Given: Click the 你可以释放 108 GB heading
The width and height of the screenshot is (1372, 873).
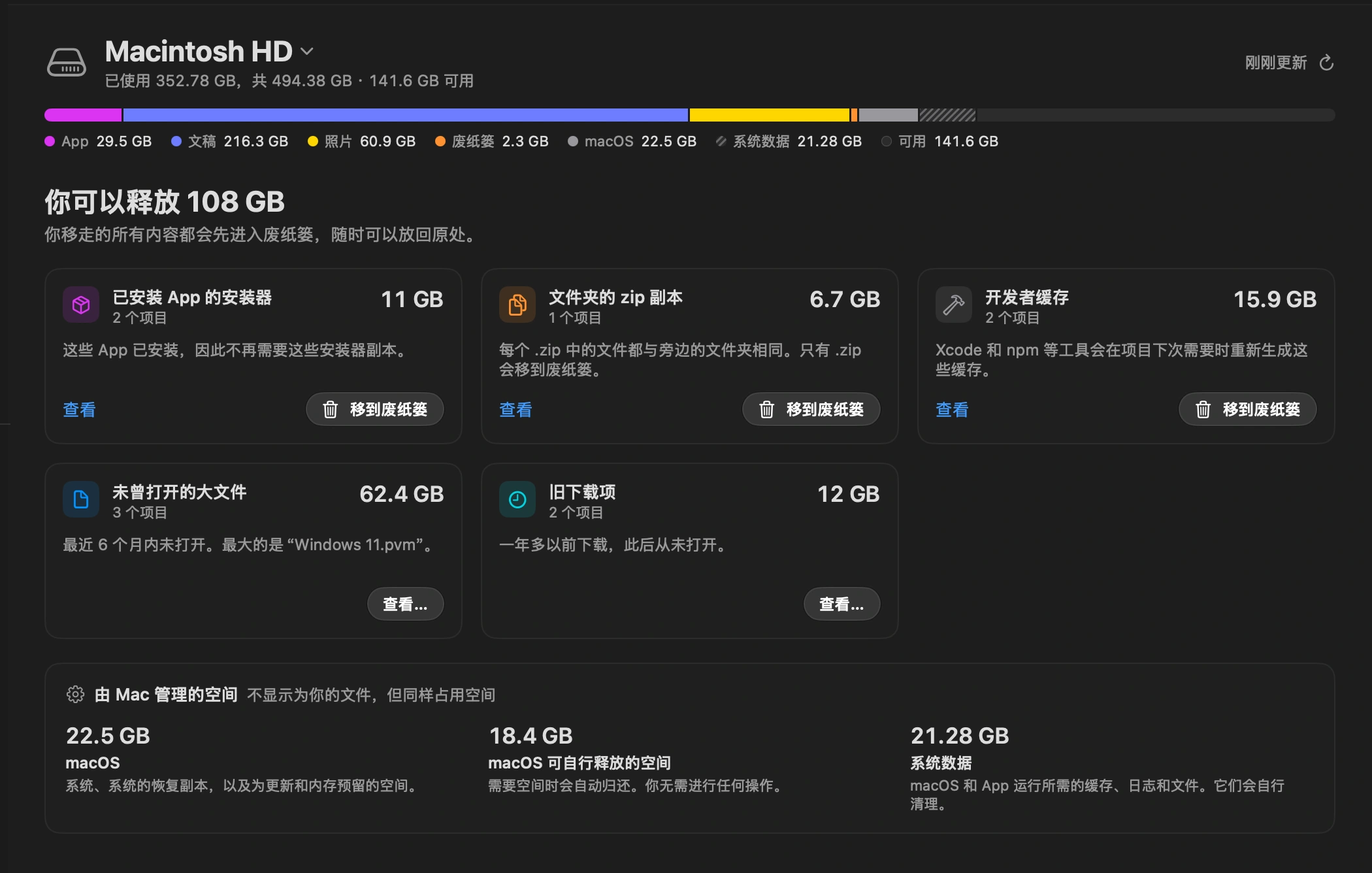Looking at the screenshot, I should click(x=165, y=201).
